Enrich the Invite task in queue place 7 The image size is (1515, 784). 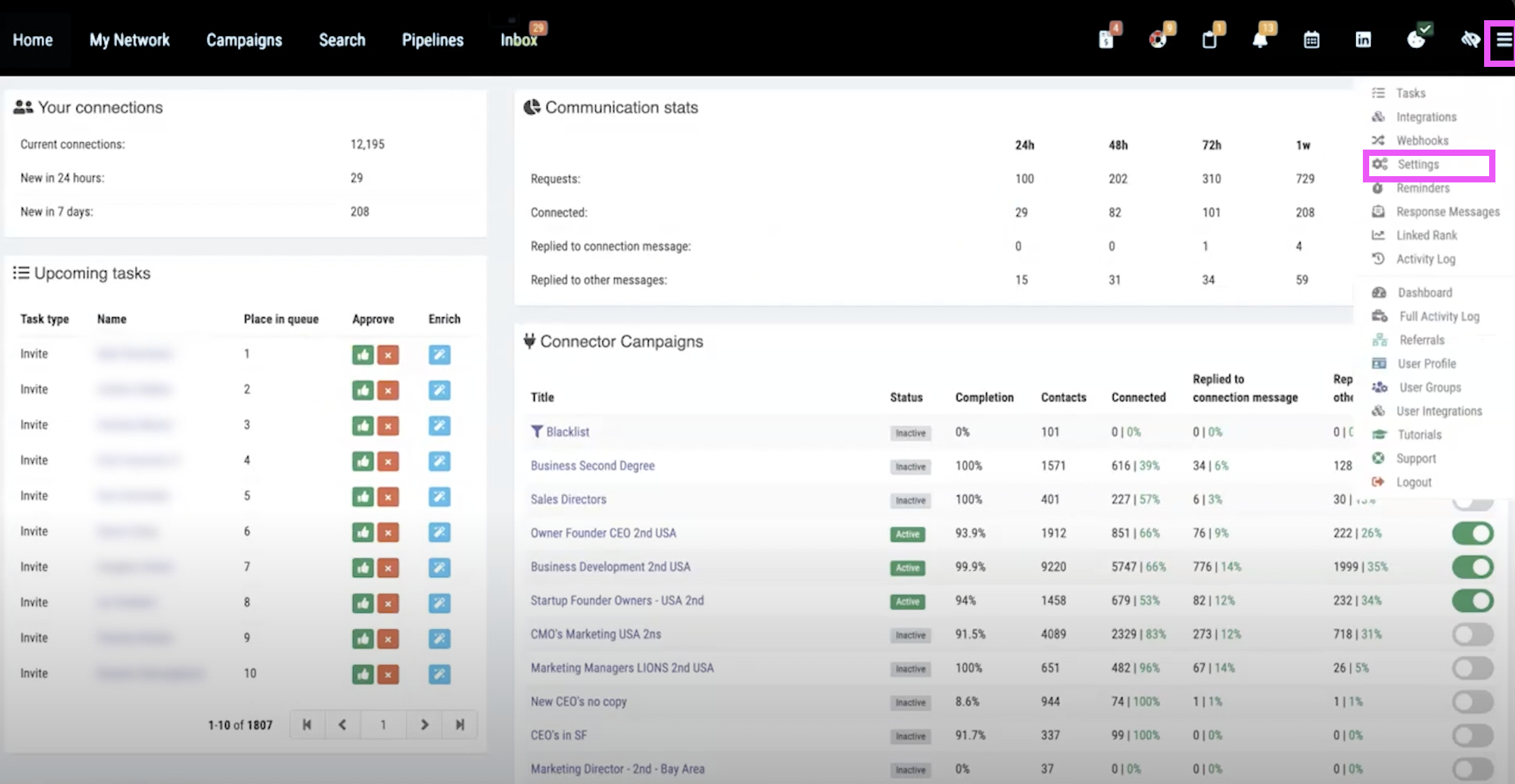tap(439, 567)
